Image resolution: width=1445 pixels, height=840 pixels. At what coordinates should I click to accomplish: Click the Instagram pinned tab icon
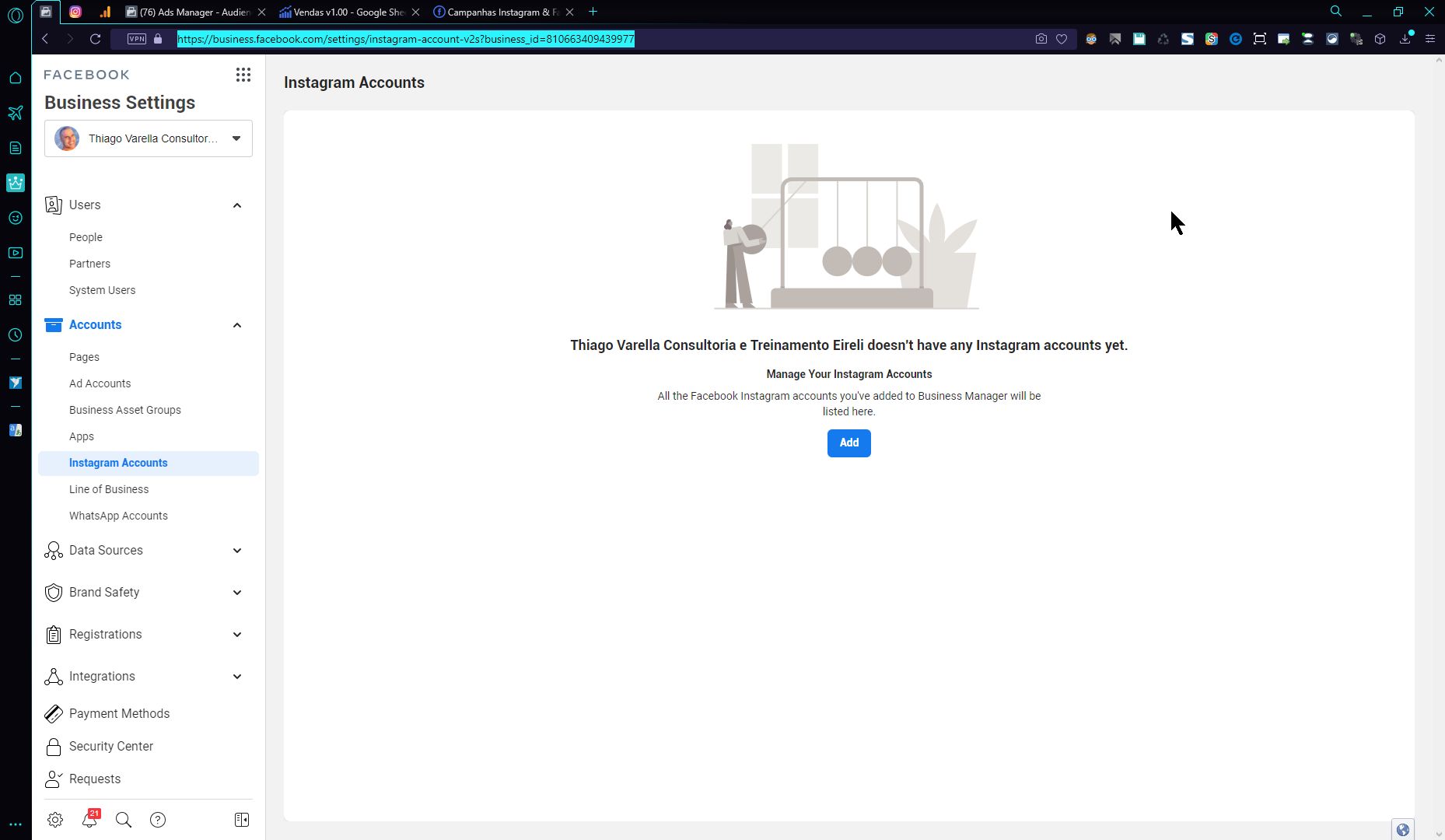(75, 12)
